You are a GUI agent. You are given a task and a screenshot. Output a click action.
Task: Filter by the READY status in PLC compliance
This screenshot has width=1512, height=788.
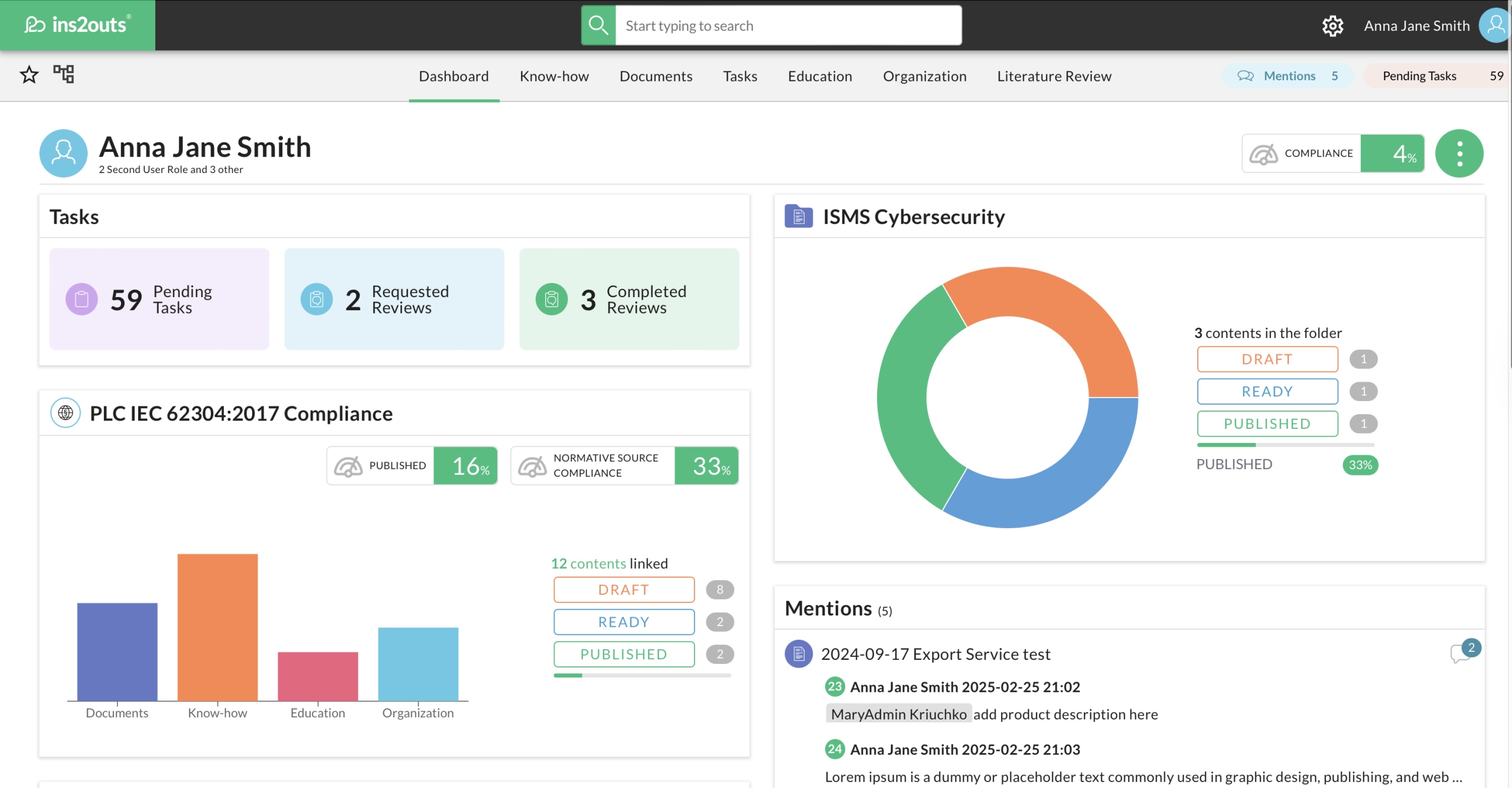click(624, 622)
